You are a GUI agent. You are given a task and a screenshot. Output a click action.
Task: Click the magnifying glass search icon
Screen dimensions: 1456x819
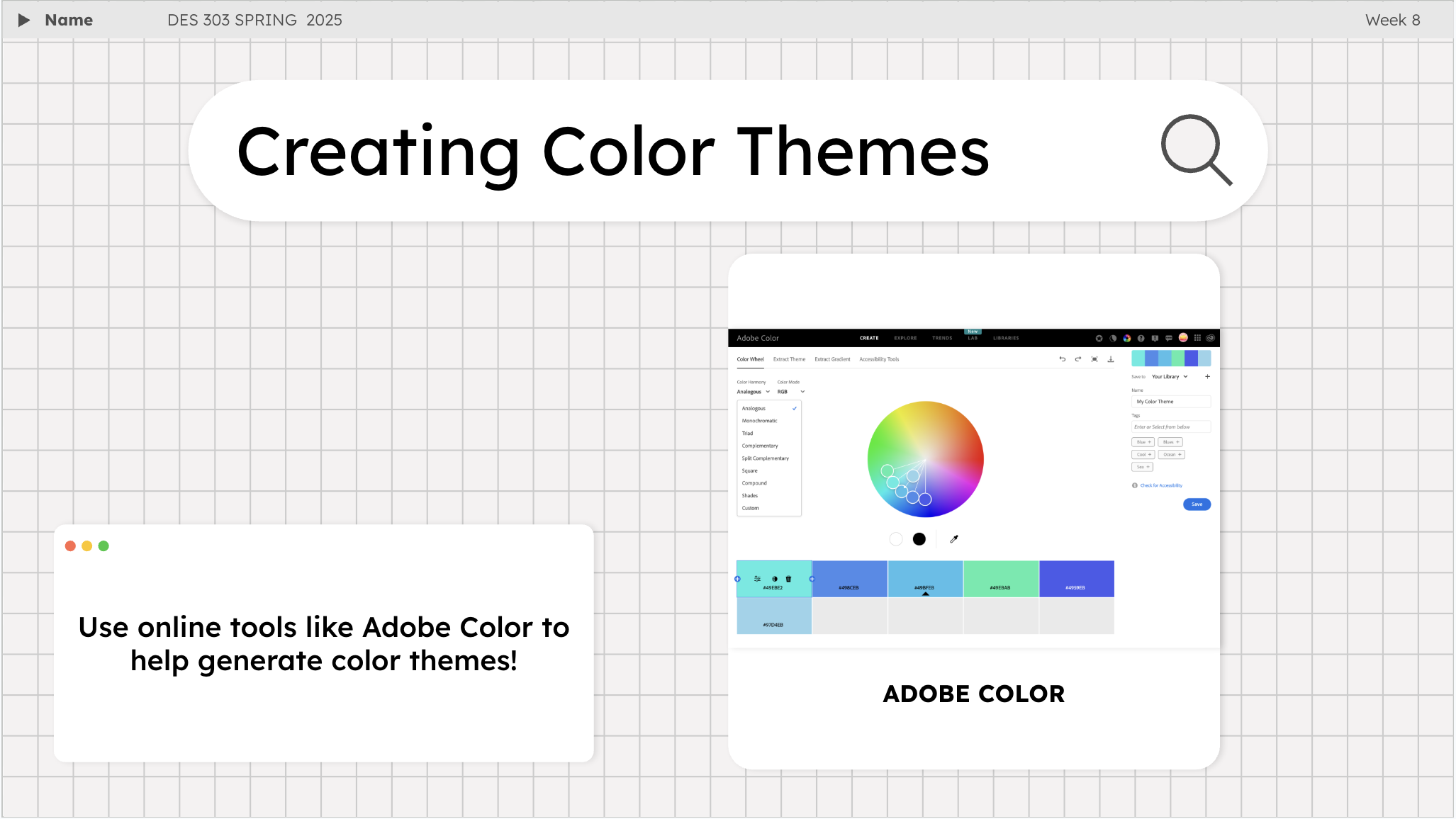[x=1196, y=149]
